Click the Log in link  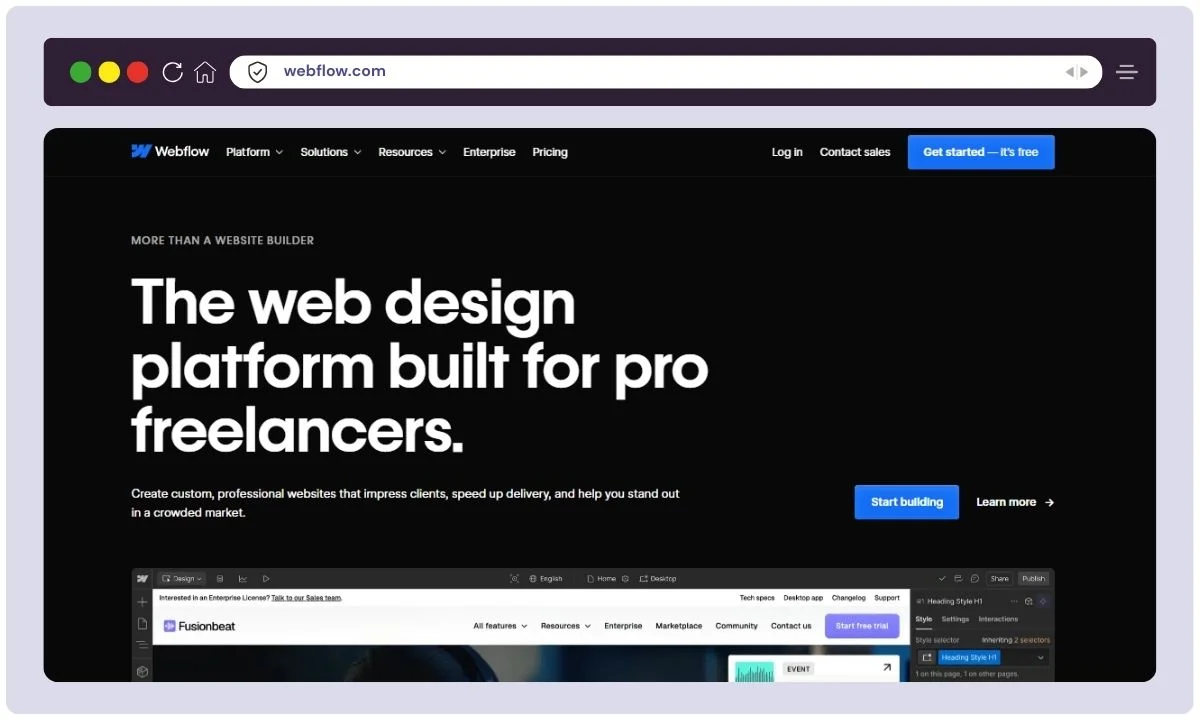[787, 152]
